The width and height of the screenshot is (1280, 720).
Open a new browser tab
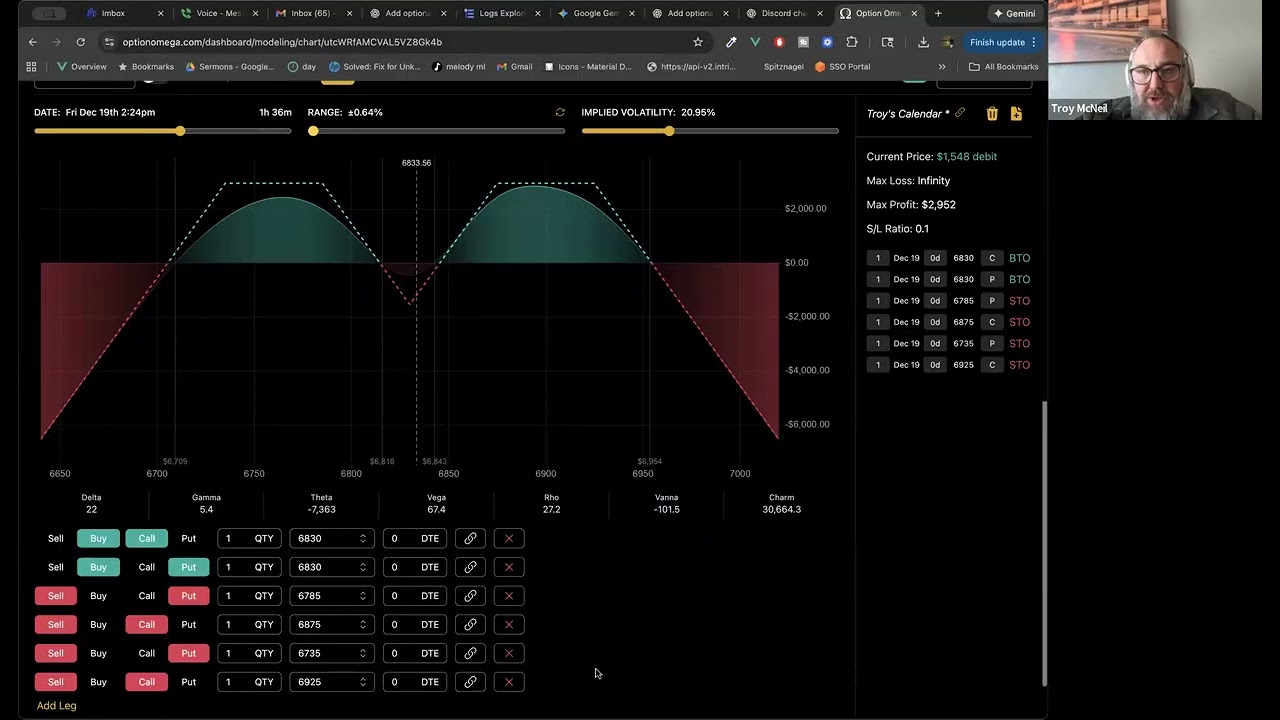click(x=938, y=13)
